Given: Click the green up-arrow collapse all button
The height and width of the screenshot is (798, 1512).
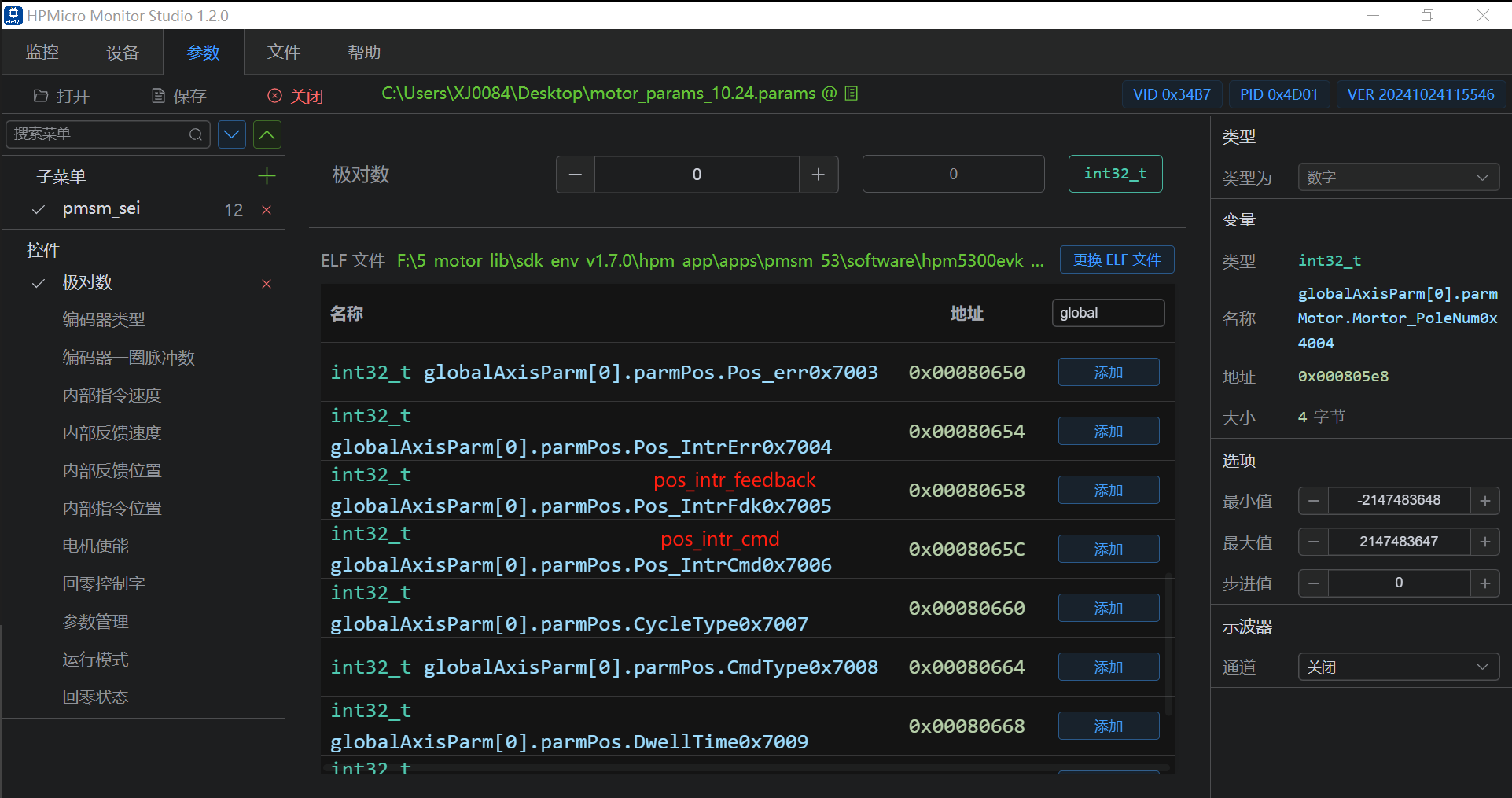Looking at the screenshot, I should coord(267,134).
